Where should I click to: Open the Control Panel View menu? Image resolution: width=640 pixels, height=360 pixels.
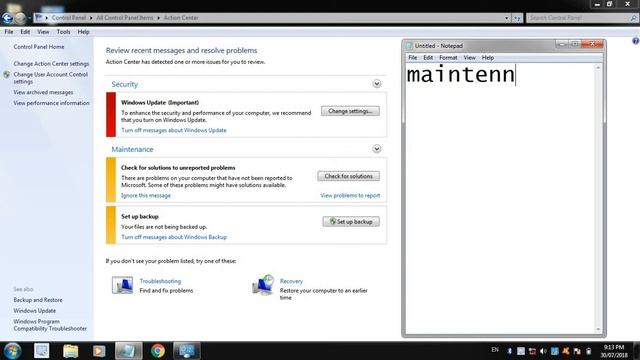pos(43,31)
